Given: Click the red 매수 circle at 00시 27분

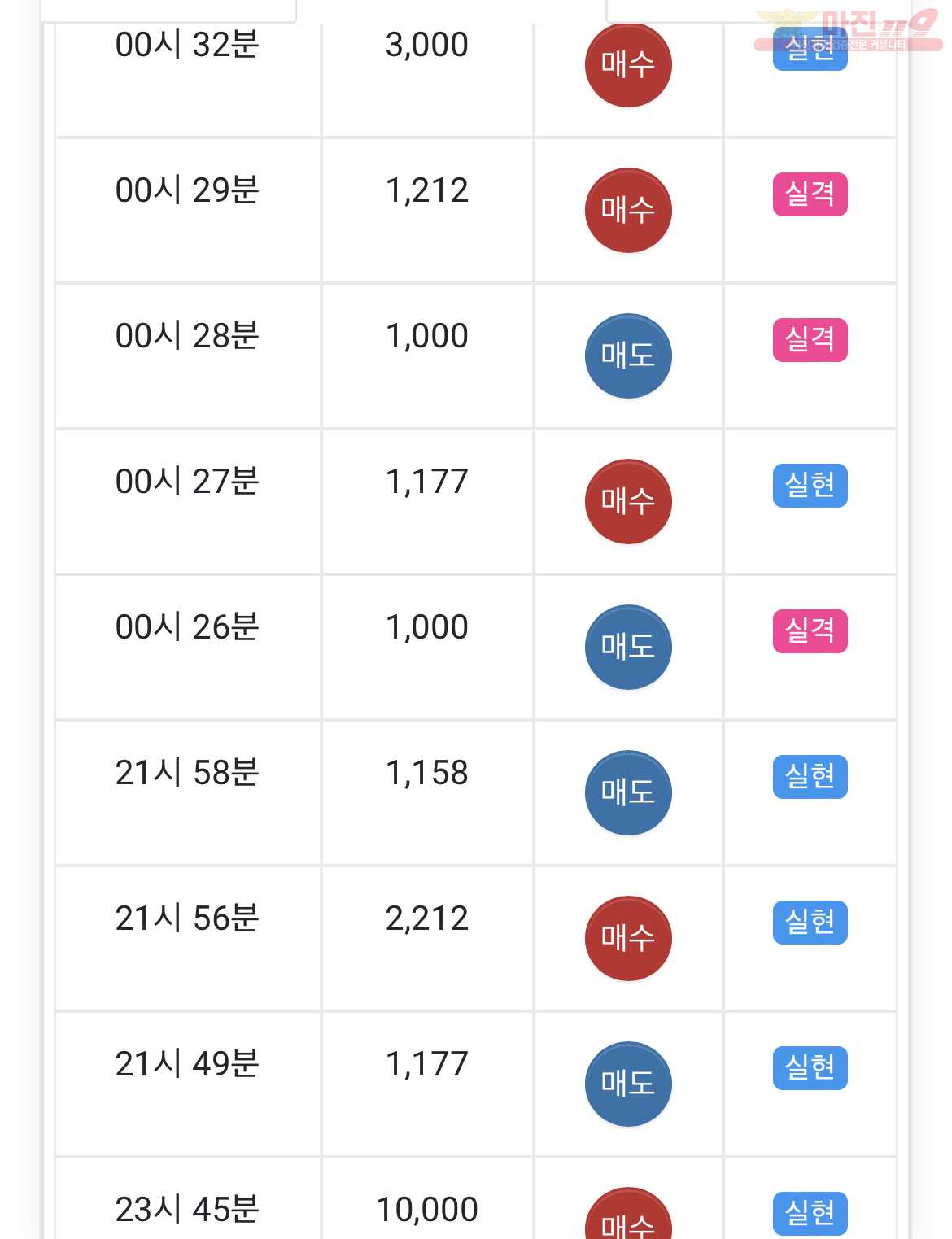Looking at the screenshot, I should coord(628,501).
